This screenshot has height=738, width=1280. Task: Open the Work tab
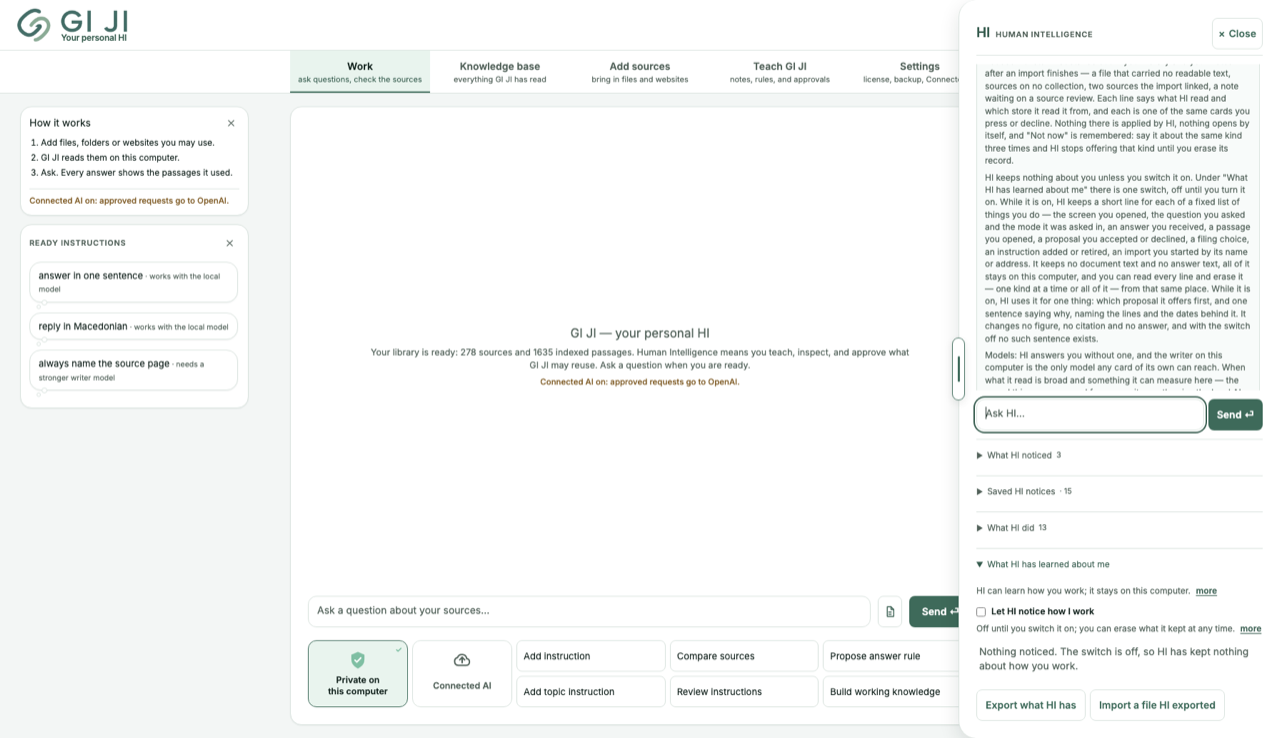coord(360,72)
